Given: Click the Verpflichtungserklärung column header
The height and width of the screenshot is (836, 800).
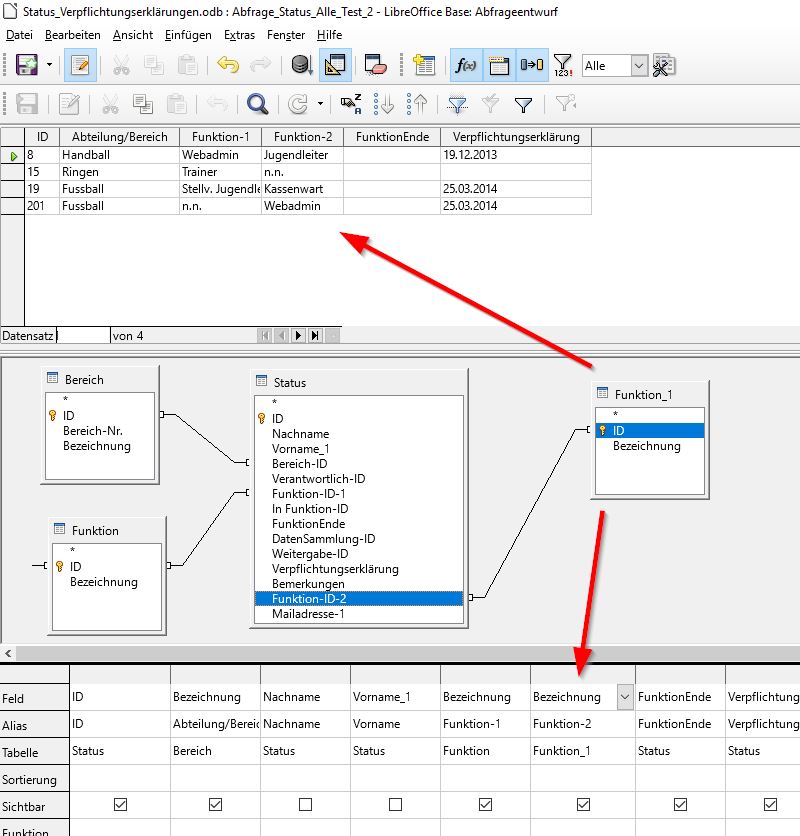Looking at the screenshot, I should (x=516, y=137).
